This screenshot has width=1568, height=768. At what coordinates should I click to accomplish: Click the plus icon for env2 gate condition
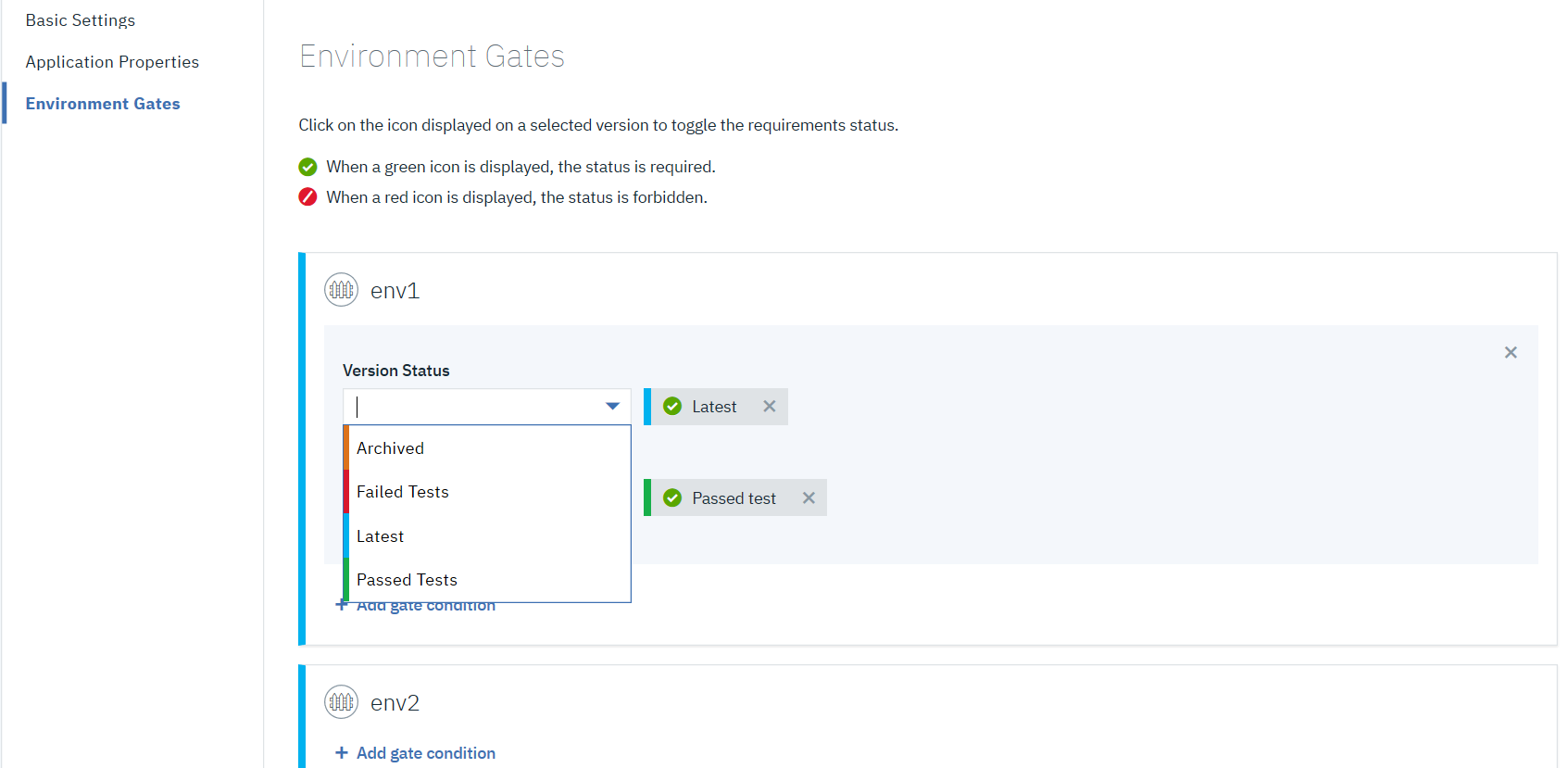click(342, 752)
